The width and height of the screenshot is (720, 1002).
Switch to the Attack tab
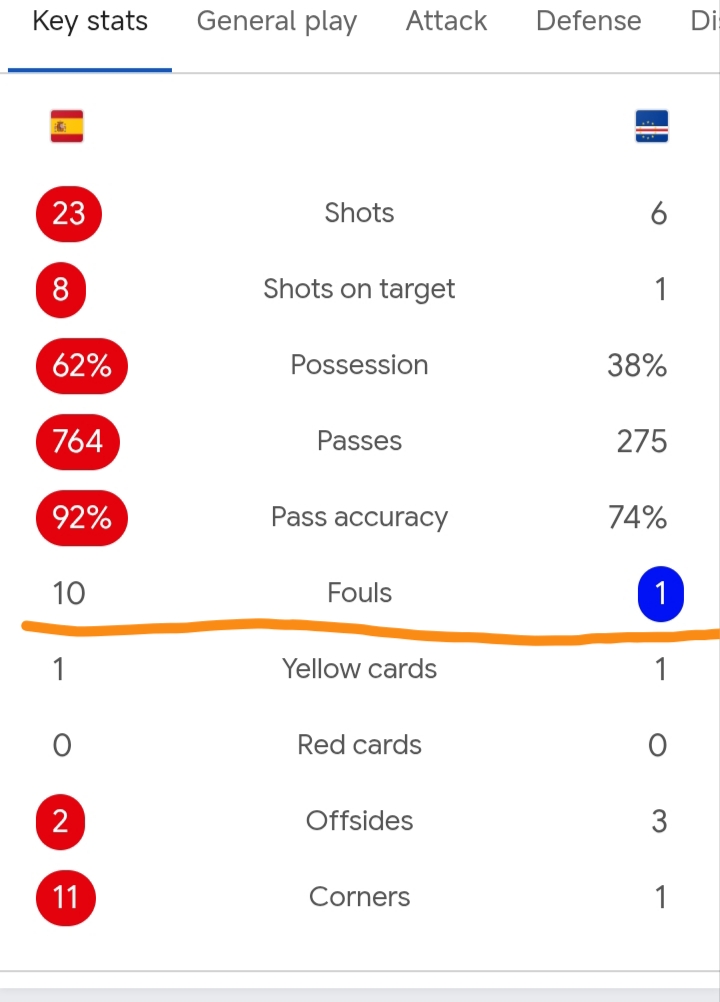446,21
